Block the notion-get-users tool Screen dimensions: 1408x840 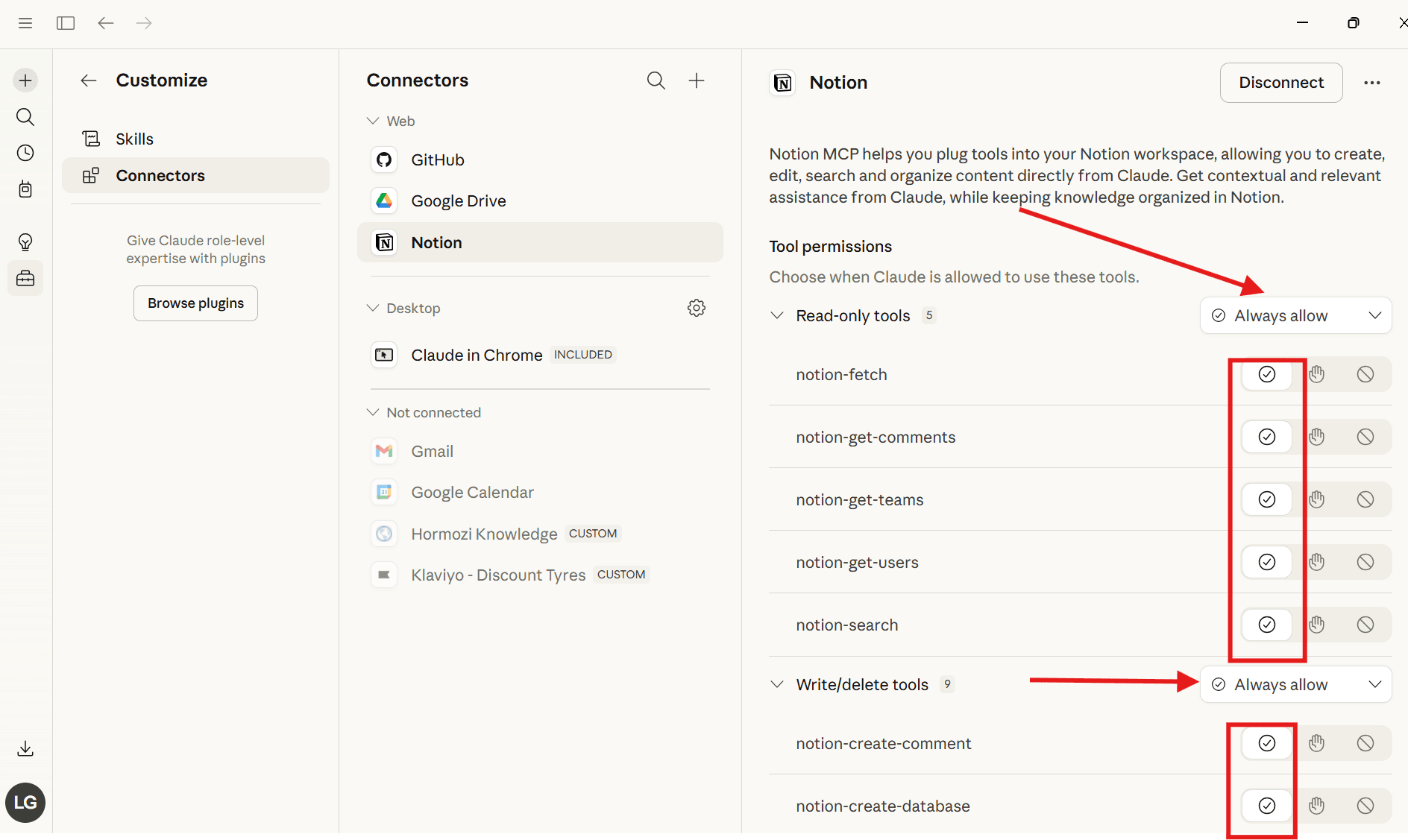point(1365,563)
